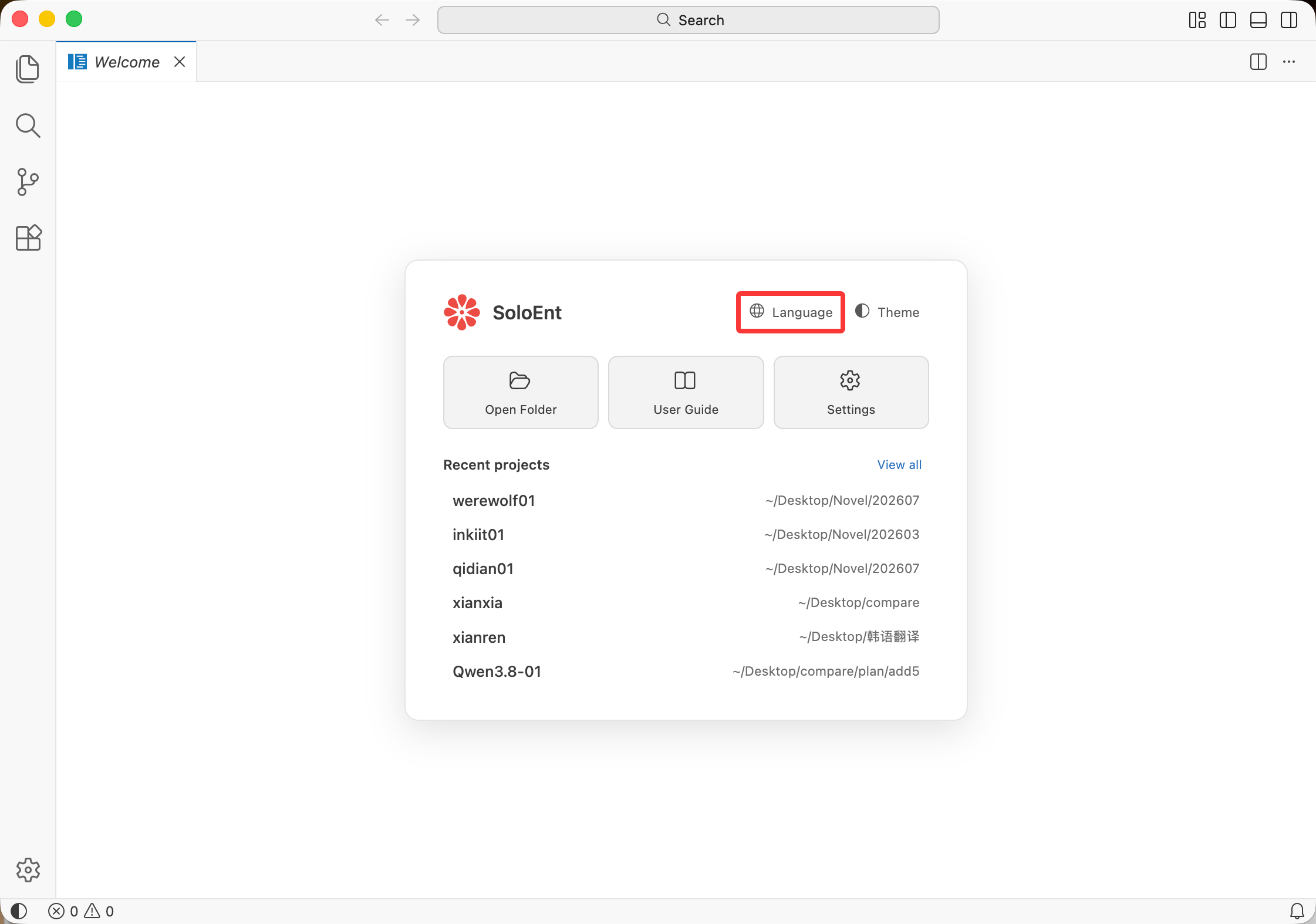The image size is (1316, 924).
Task: Click the ~/Desktop/韩语翻译 path
Action: [x=859, y=637]
